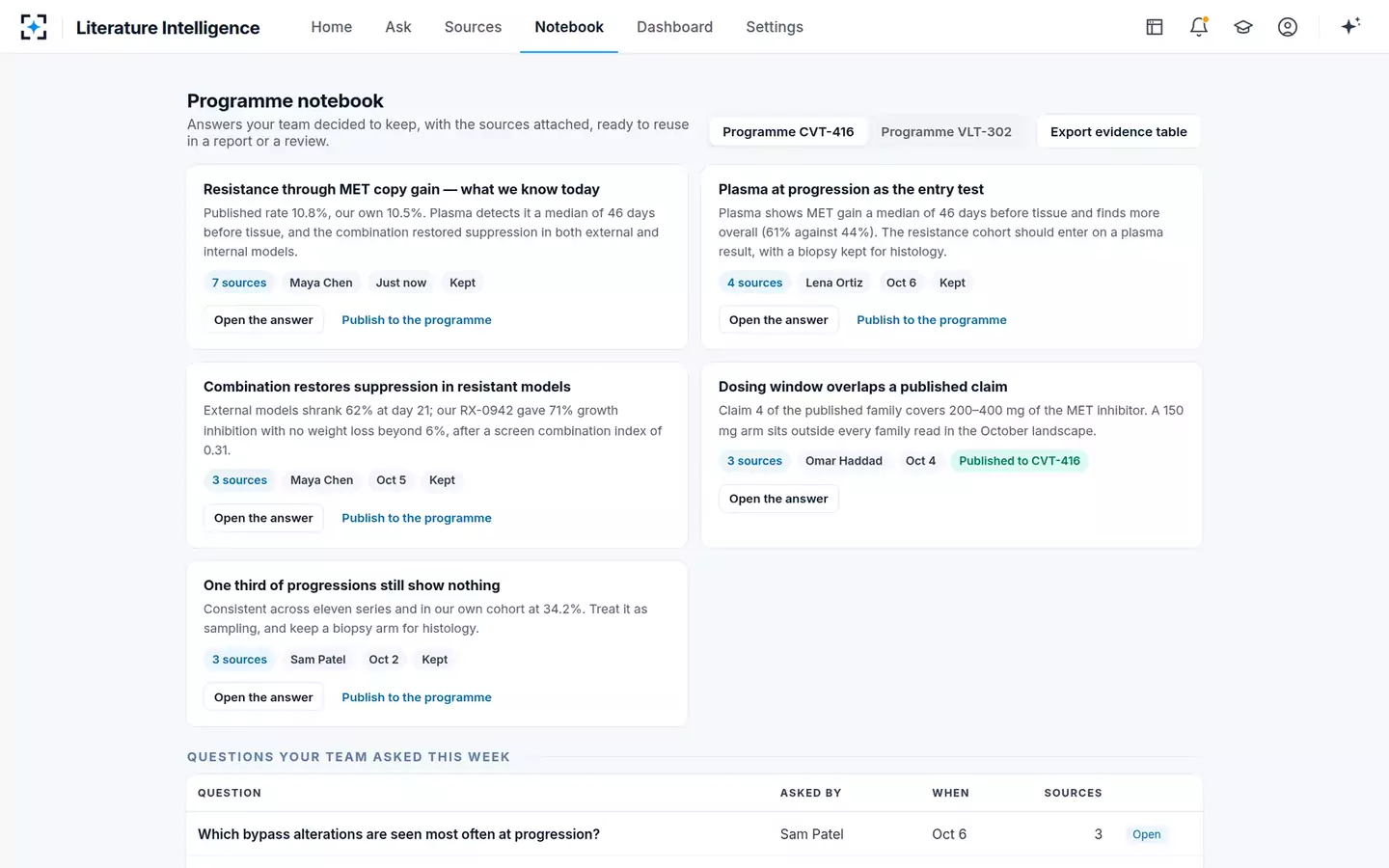
Task: Open the Dashboard tab
Action: (x=674, y=27)
